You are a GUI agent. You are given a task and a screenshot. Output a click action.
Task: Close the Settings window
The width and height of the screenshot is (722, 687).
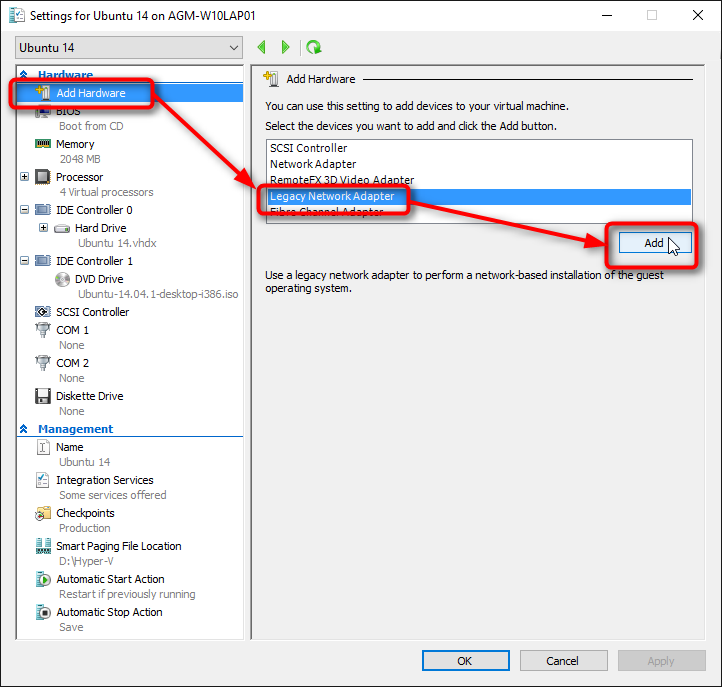pos(698,15)
